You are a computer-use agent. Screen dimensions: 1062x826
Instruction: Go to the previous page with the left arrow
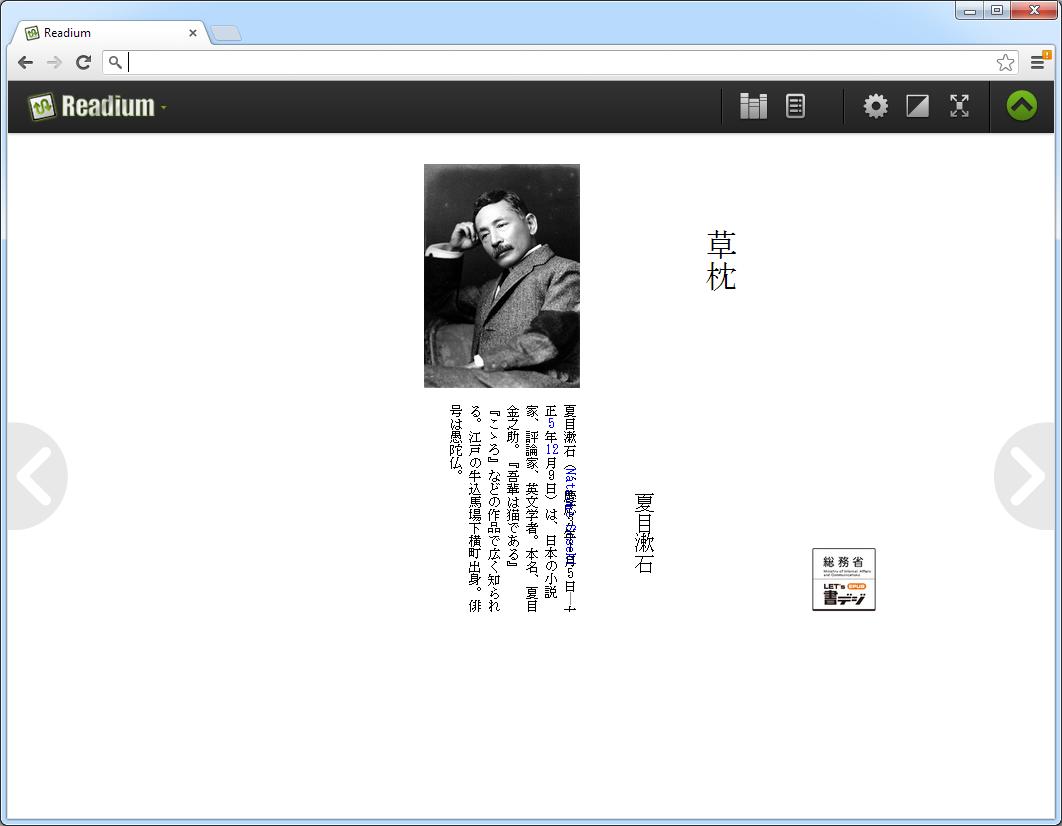(x=35, y=476)
